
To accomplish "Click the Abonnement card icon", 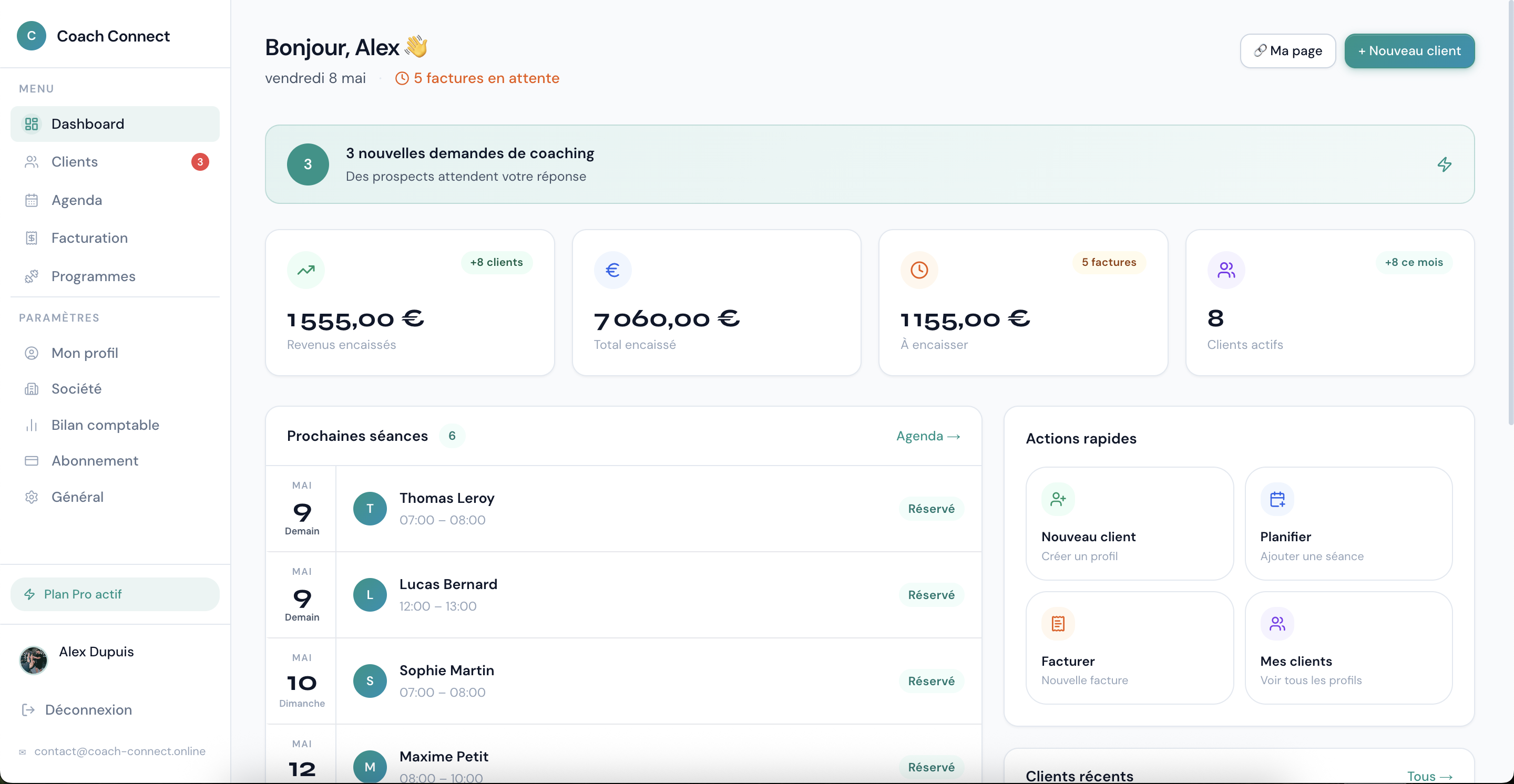I will point(32,461).
